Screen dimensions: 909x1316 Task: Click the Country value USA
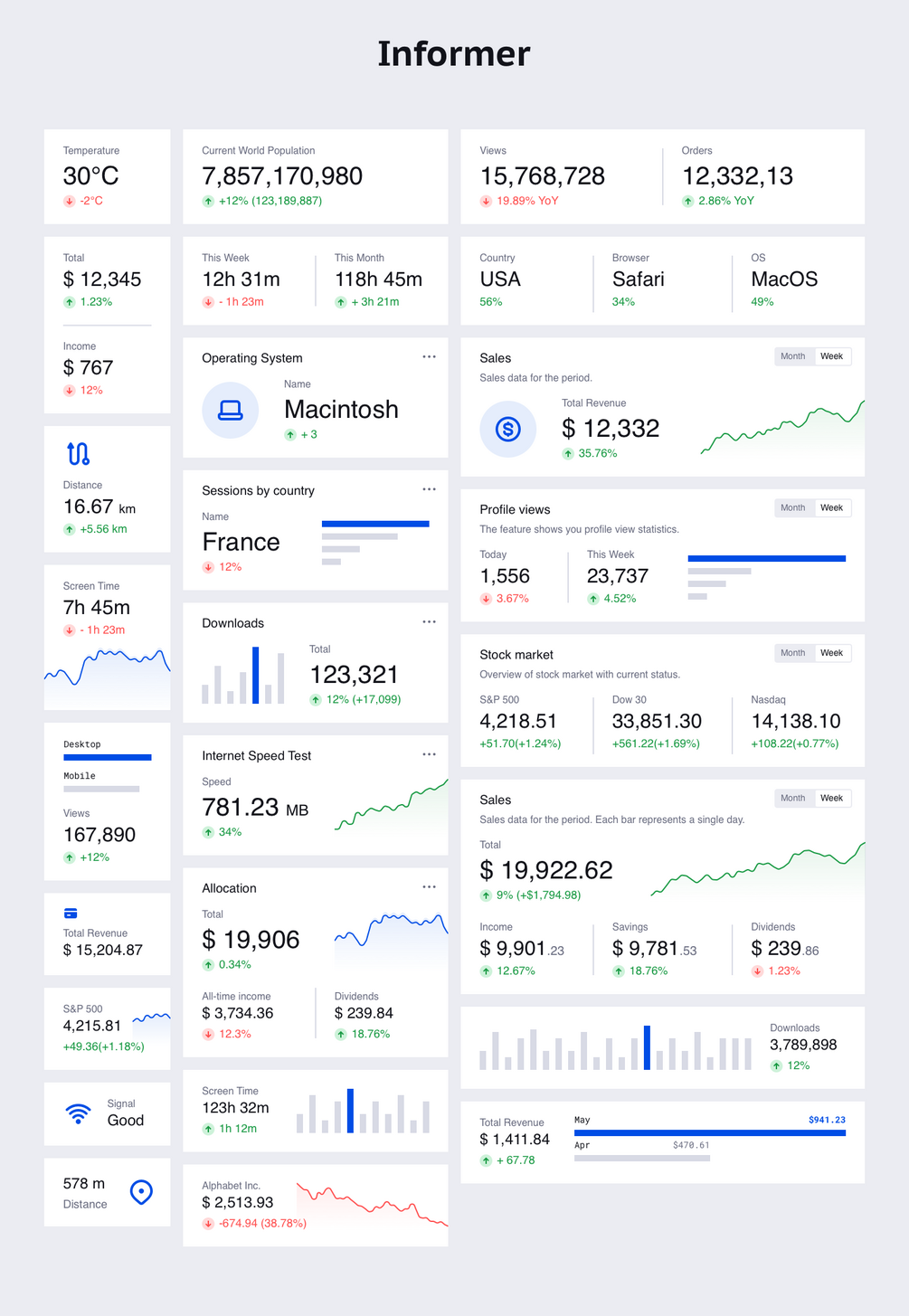point(500,279)
